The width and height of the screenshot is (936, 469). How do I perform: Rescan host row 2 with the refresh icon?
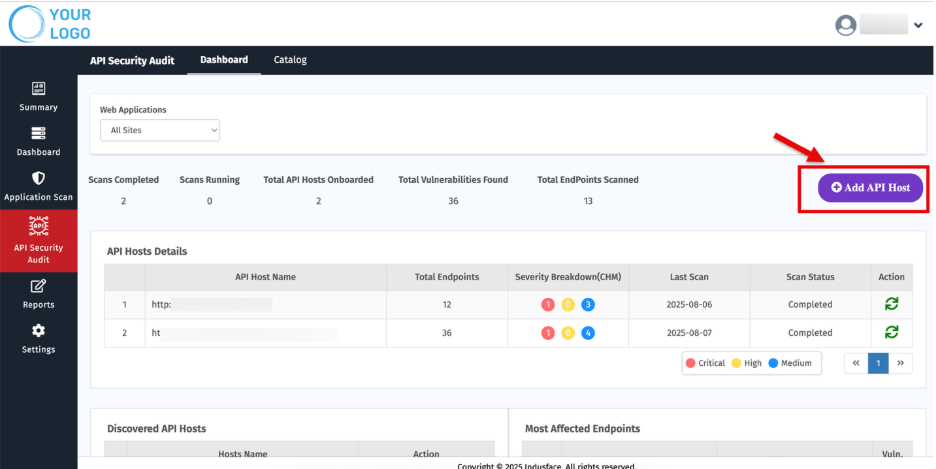coord(891,332)
